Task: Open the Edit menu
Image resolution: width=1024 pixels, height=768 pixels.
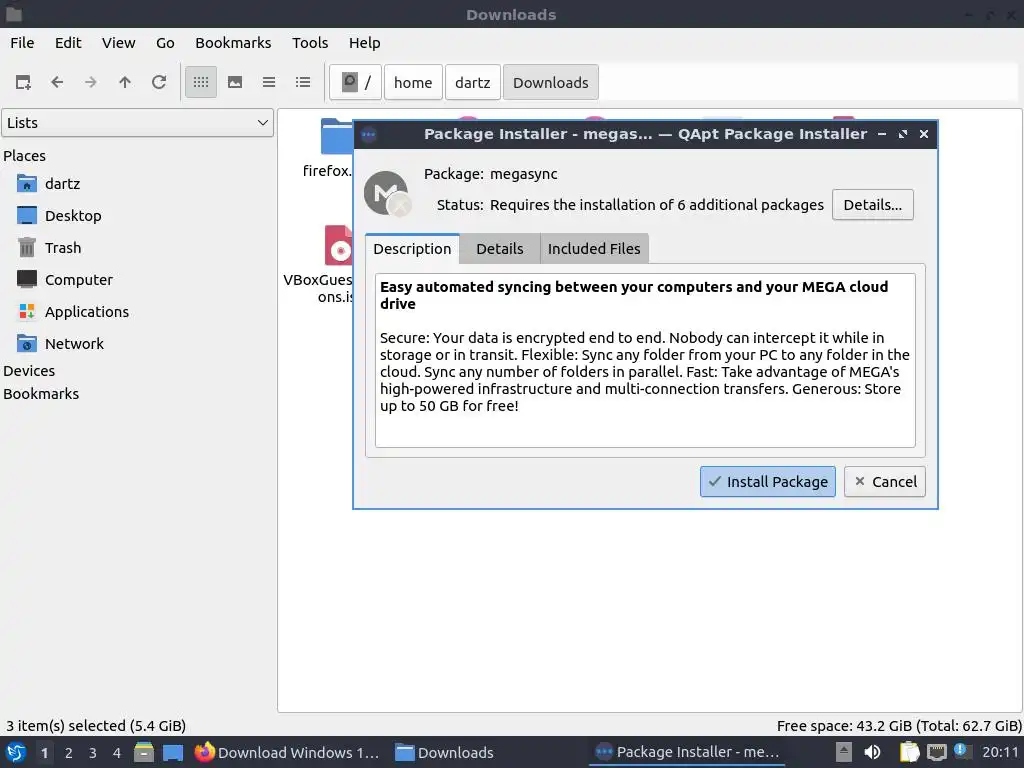Action: (68, 43)
